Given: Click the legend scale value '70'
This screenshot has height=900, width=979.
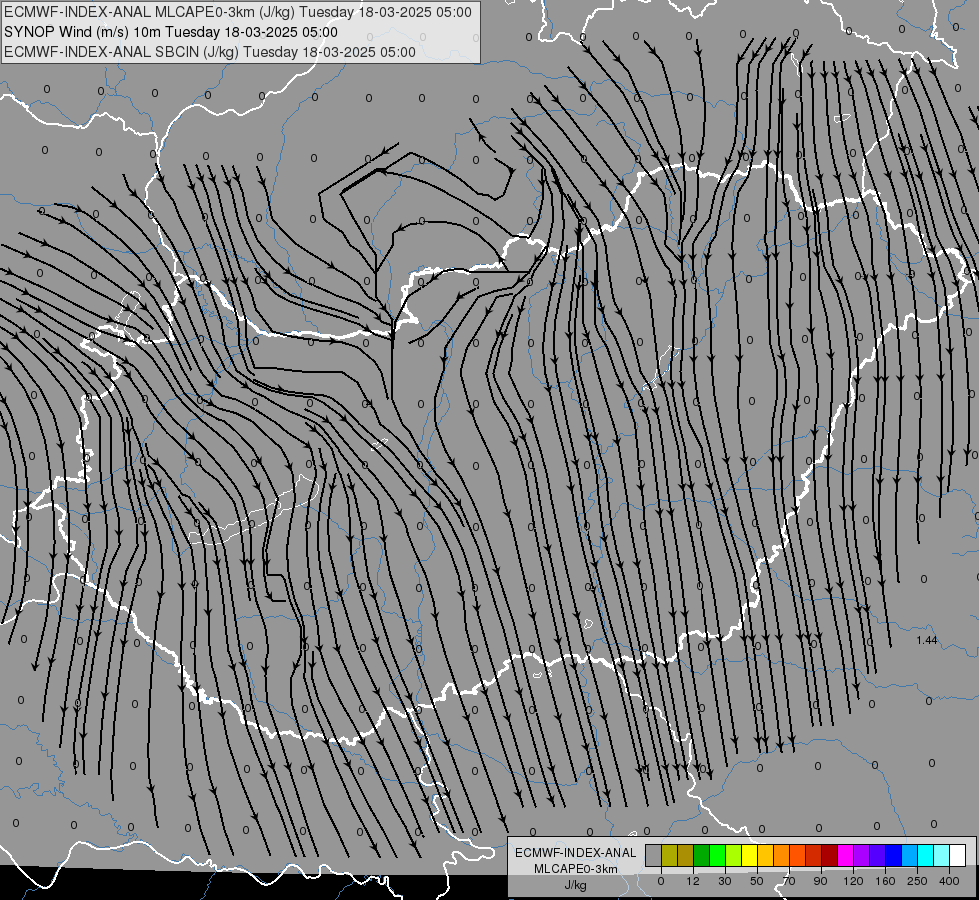Looking at the screenshot, I should pyautogui.click(x=789, y=881).
